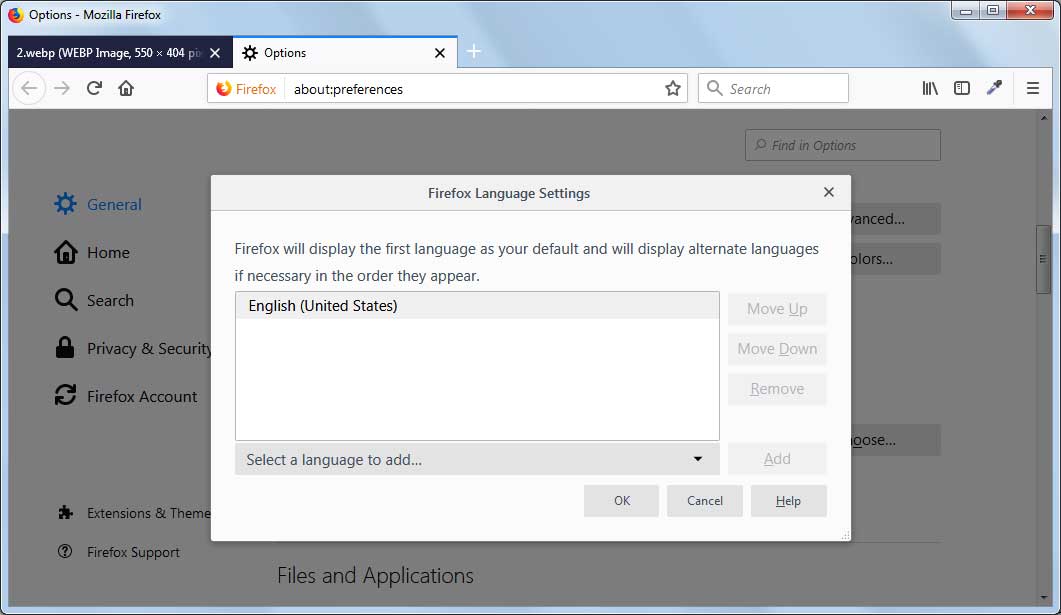
Task: Open Firefox Account preferences
Action: coord(126,396)
